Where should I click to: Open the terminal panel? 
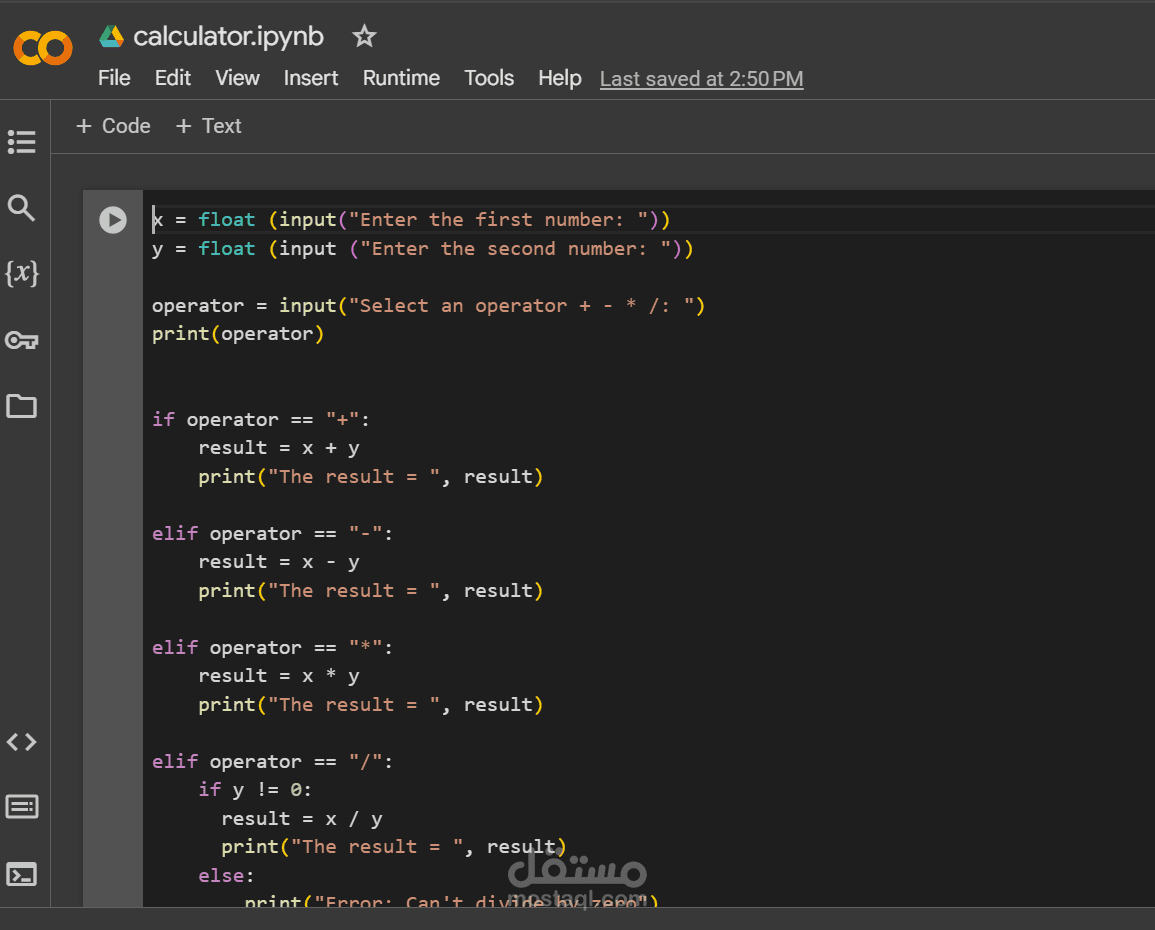click(21, 874)
